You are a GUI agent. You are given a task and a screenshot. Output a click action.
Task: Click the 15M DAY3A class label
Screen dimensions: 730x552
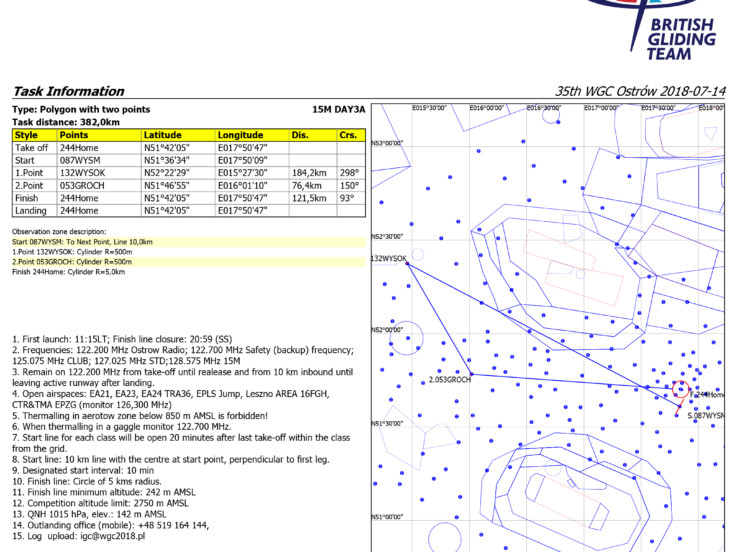tap(337, 109)
